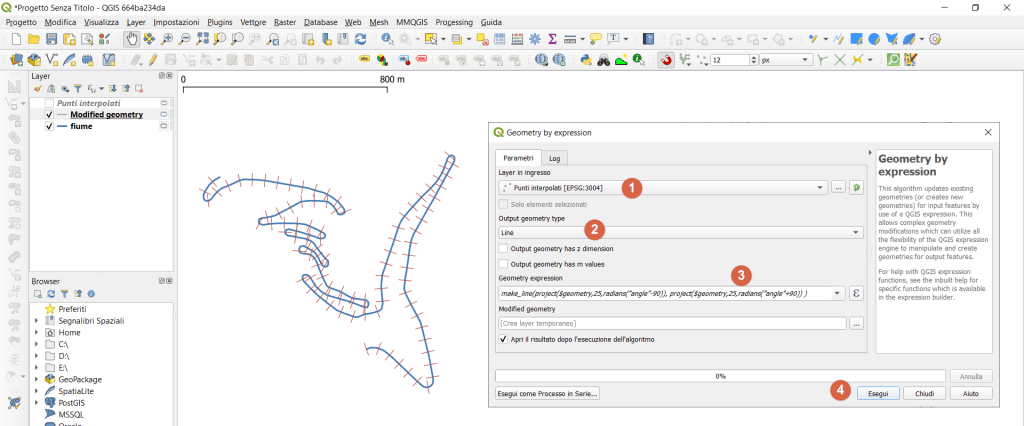The image size is (1024, 426).
Task: Click the Refresh map icon
Action: [360, 39]
